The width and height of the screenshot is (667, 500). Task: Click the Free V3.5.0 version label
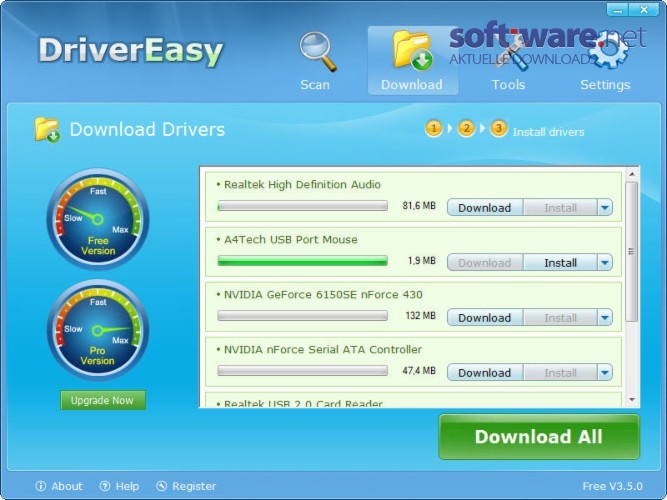pos(613,486)
